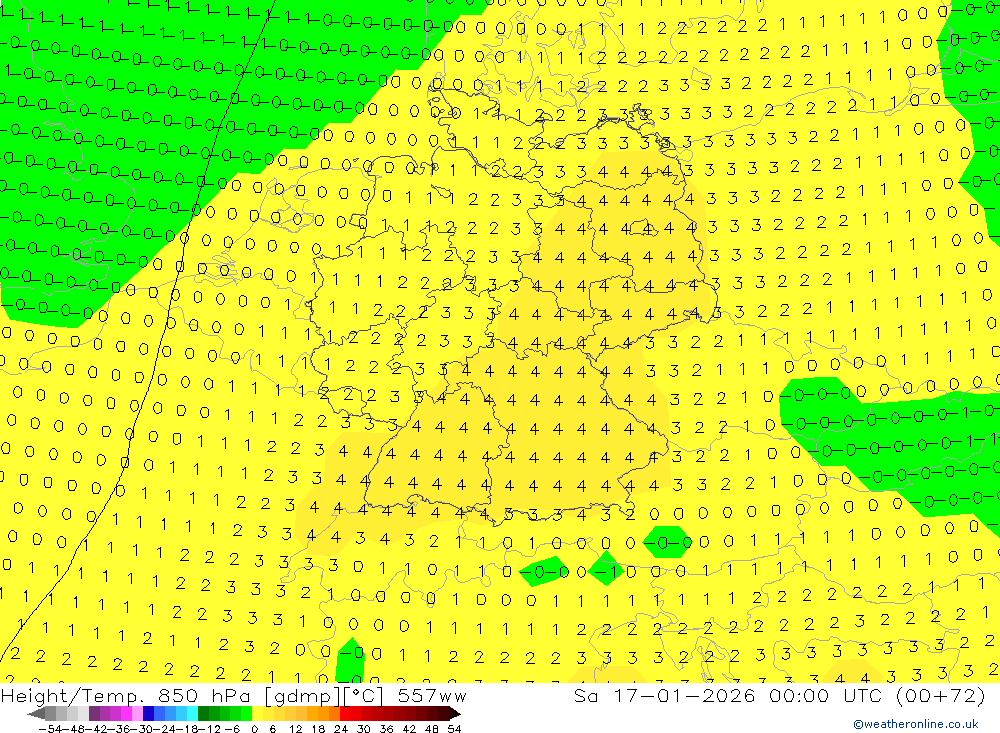Viewport: 1000px width, 733px height.
Task: Click the ©weatheronline.co.uk link
Action: [916, 724]
